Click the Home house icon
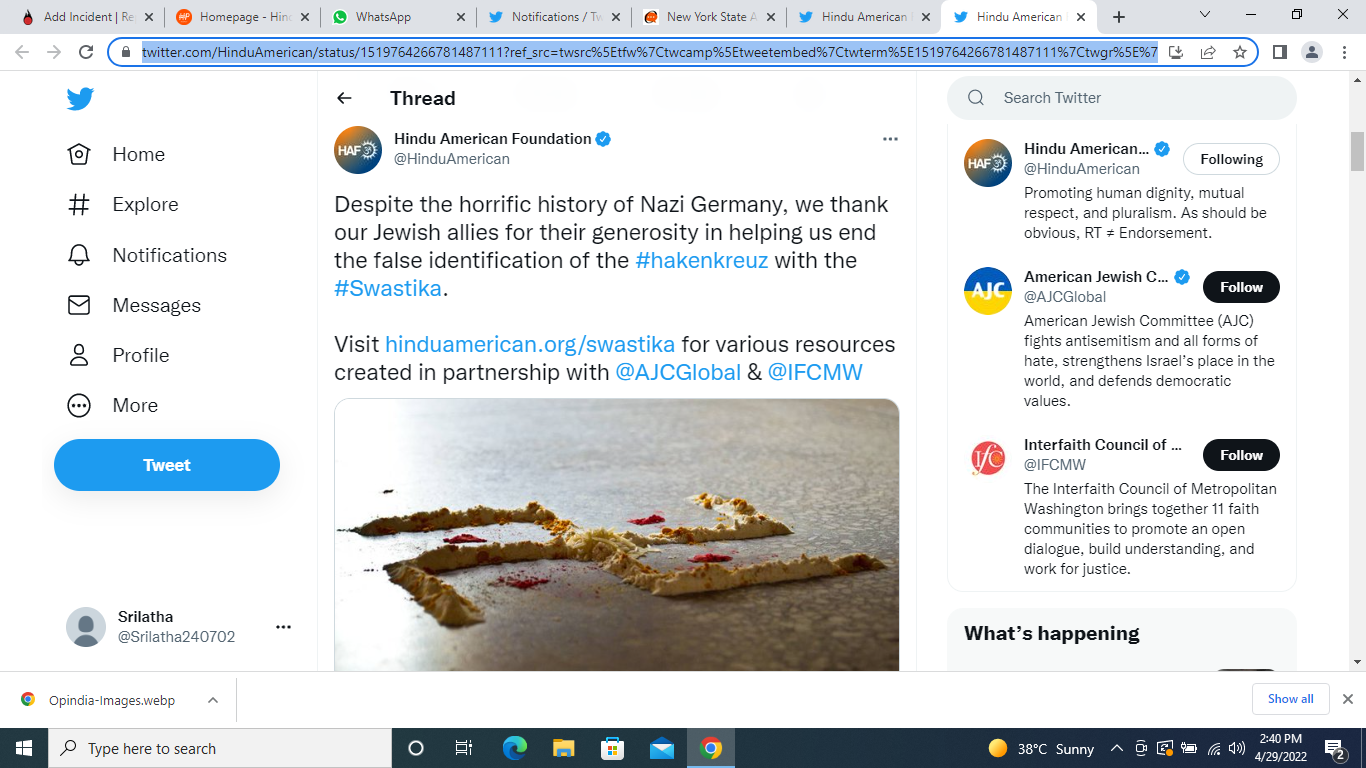Screen dimensions: 1366x768 tap(79, 154)
